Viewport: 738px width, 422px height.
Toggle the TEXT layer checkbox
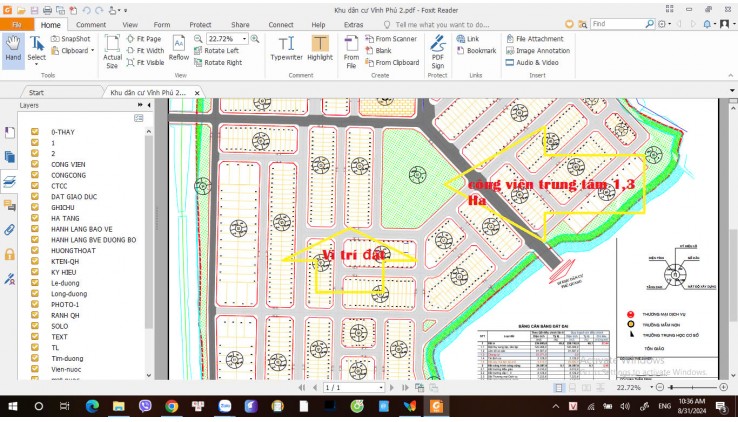(35, 337)
